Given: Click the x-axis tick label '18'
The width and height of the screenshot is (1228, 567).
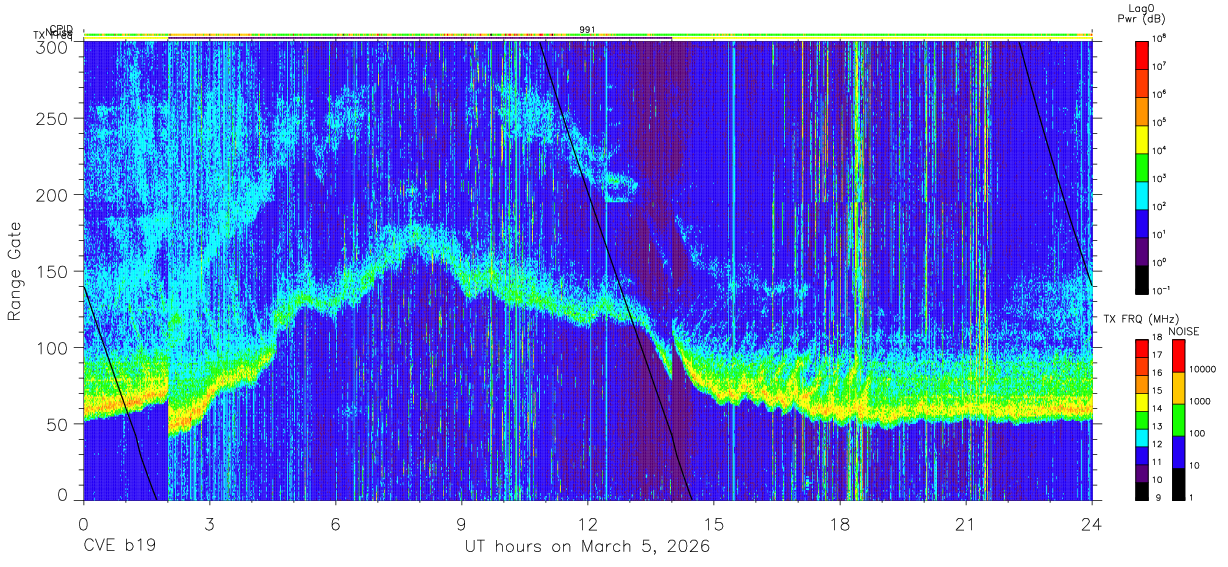Looking at the screenshot, I should [840, 523].
